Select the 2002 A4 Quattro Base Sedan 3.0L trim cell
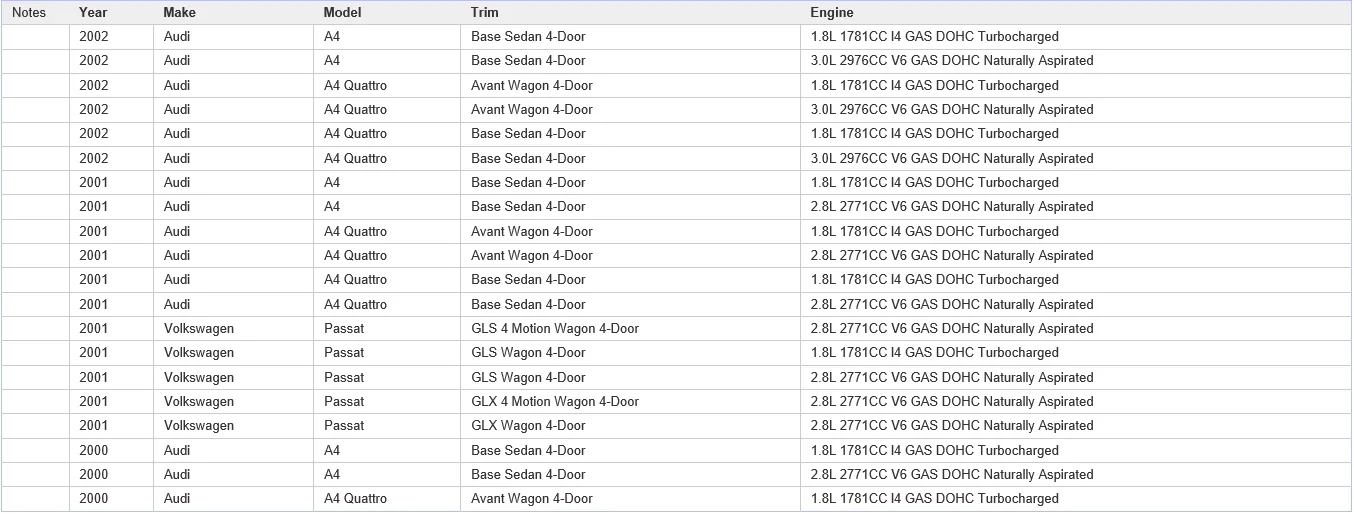Viewport: 1354px width, 514px height. pos(631,159)
